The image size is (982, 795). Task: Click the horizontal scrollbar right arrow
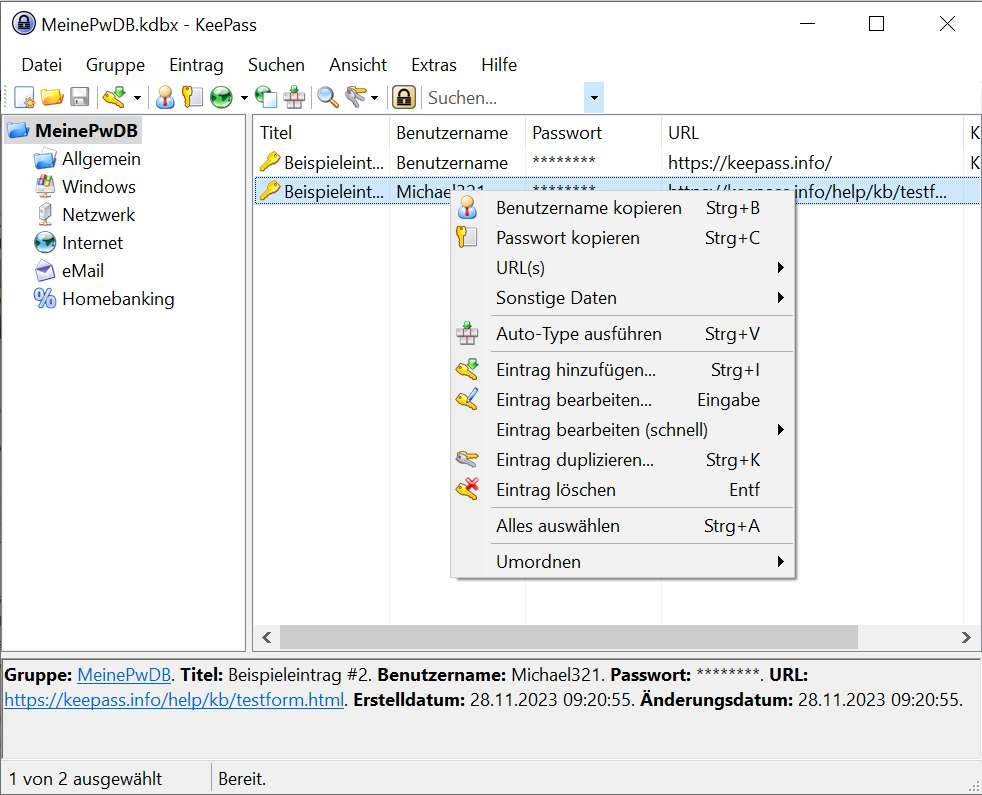click(x=966, y=638)
